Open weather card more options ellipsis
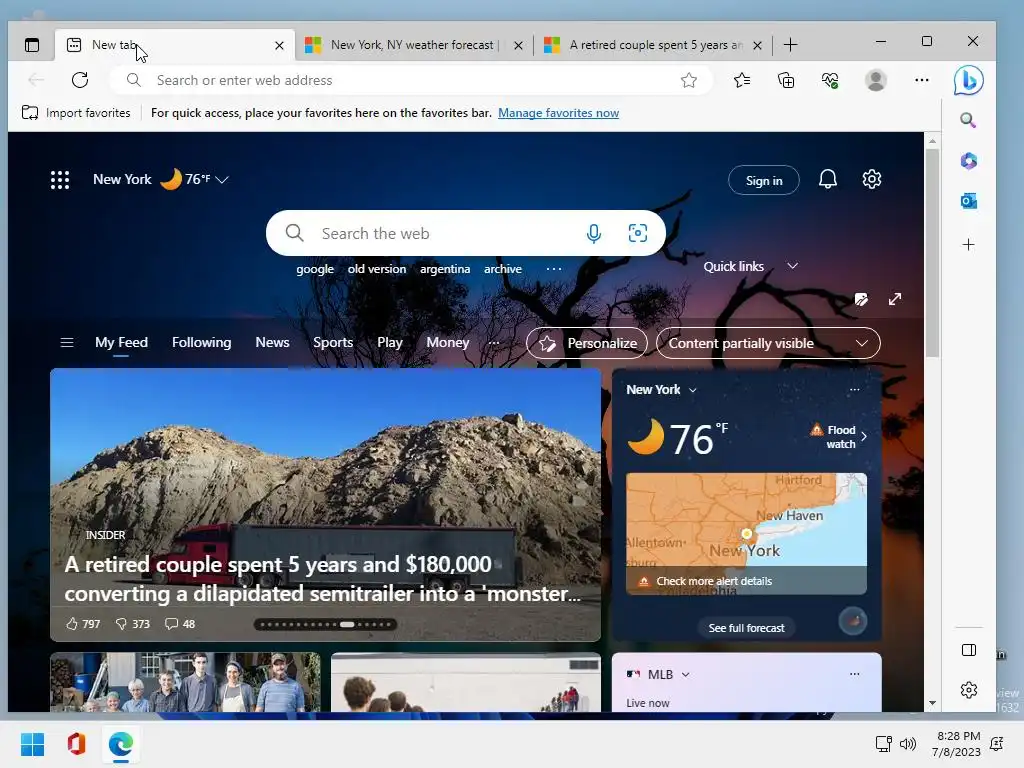The height and width of the screenshot is (768, 1024). point(854,390)
